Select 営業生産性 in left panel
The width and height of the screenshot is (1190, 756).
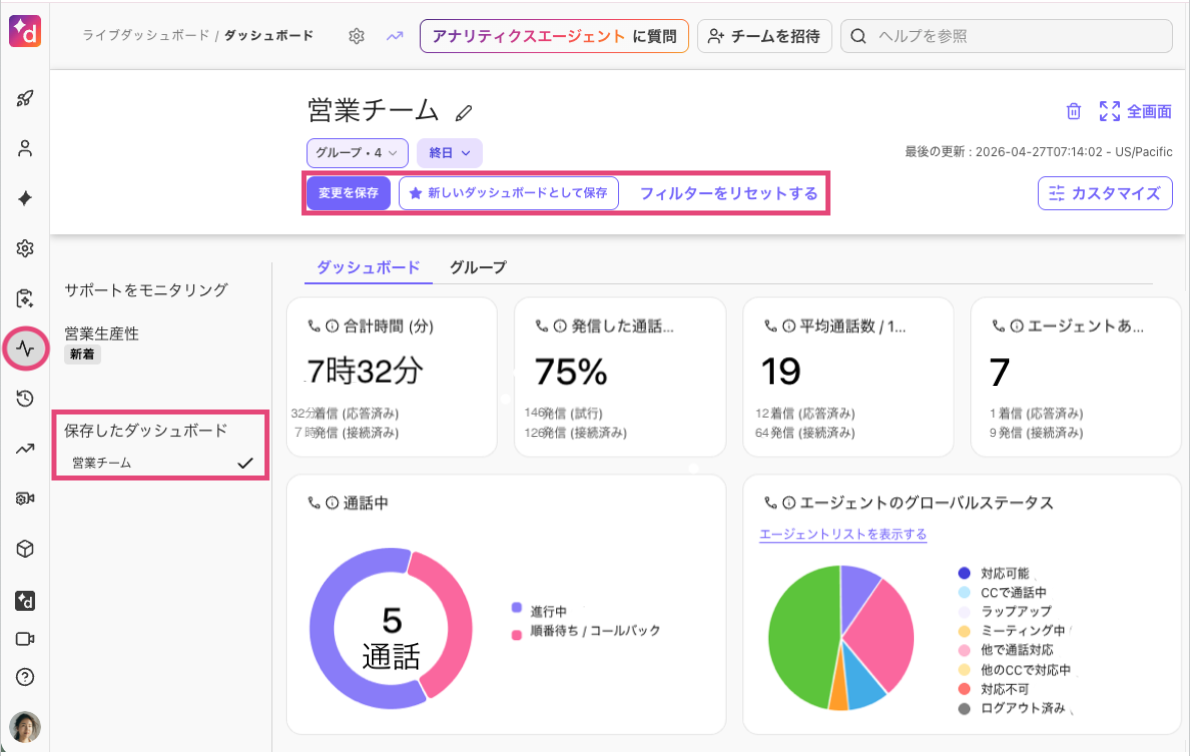coord(102,334)
